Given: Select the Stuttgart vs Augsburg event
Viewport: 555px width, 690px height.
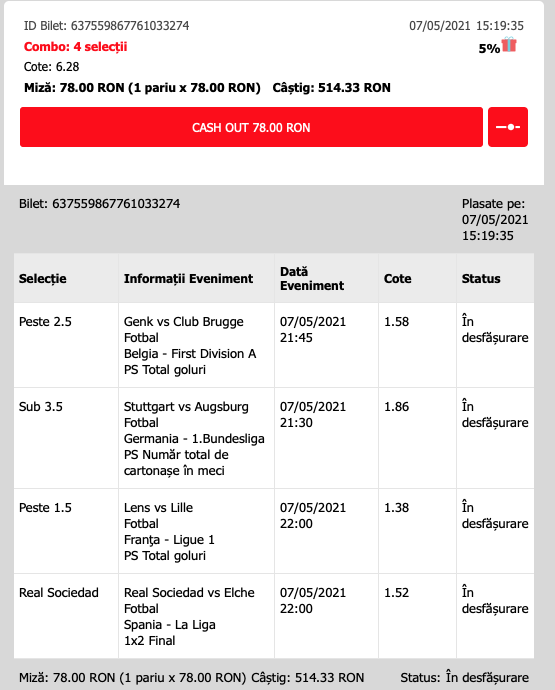Looking at the screenshot, I should pyautogui.click(x=186, y=407).
